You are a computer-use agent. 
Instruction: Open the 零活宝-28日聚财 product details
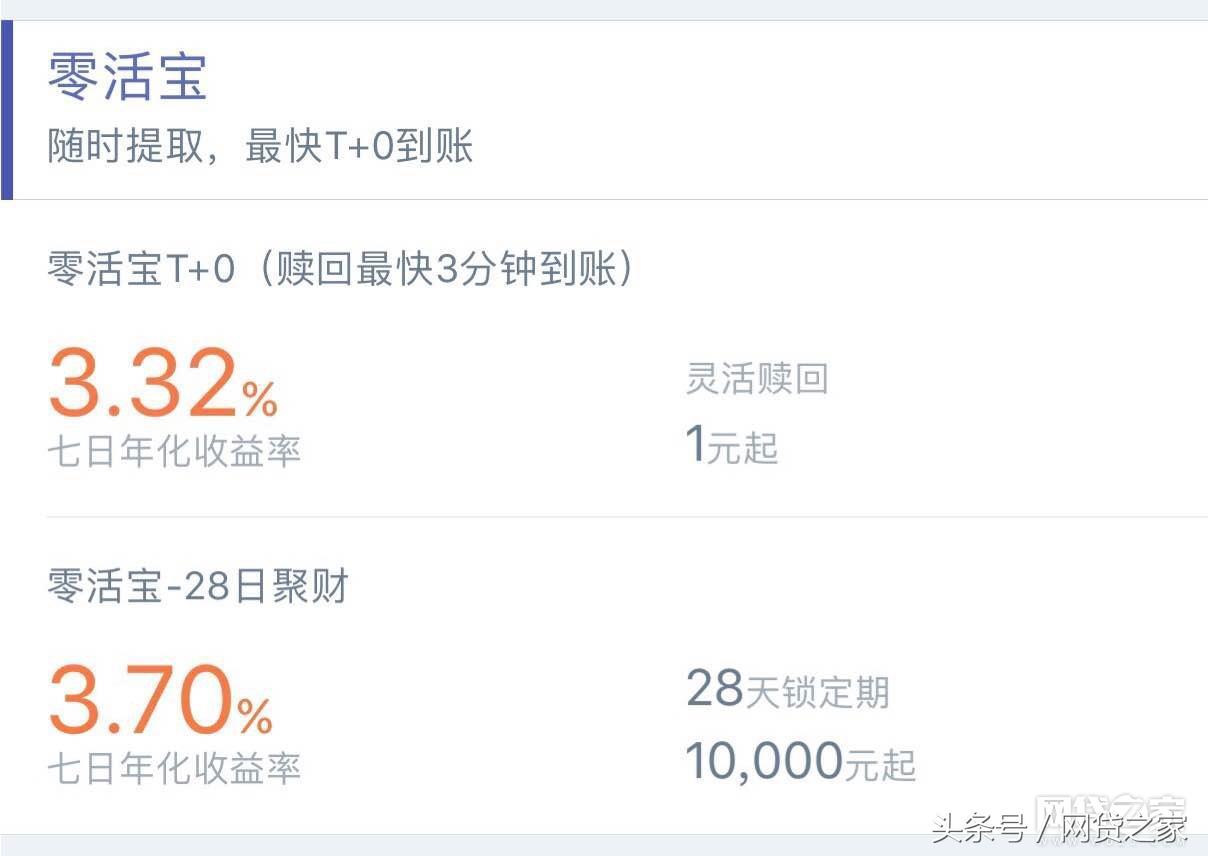(x=197, y=586)
